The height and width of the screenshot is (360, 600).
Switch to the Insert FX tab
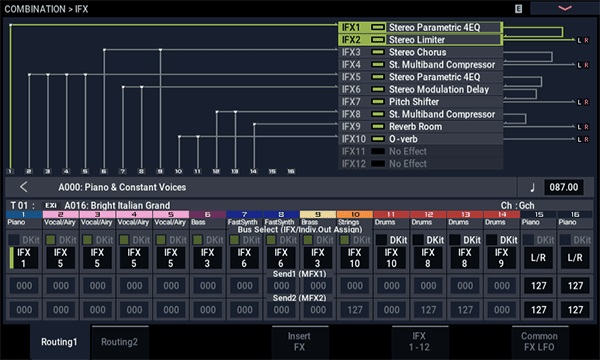click(x=300, y=342)
